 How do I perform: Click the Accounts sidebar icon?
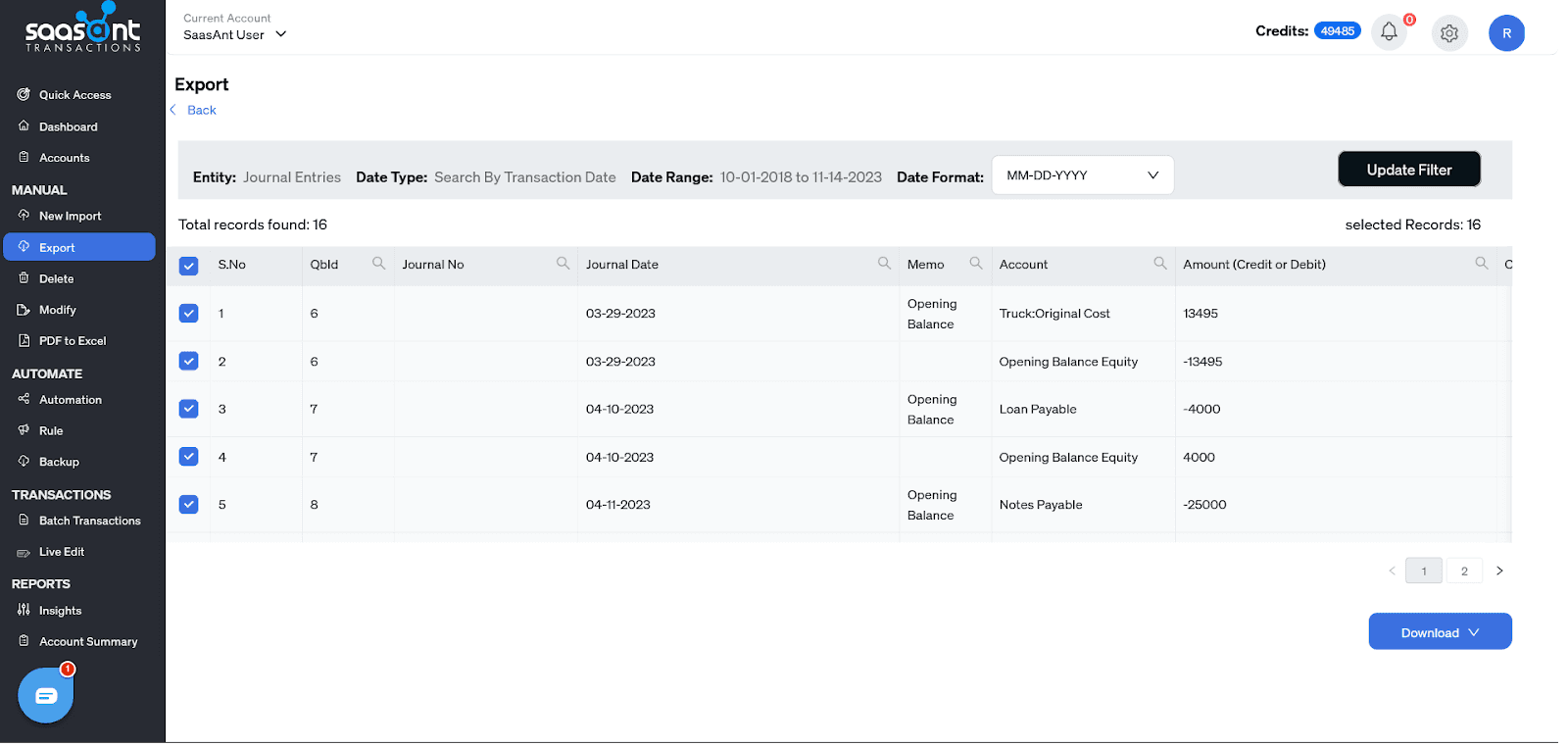(x=24, y=157)
